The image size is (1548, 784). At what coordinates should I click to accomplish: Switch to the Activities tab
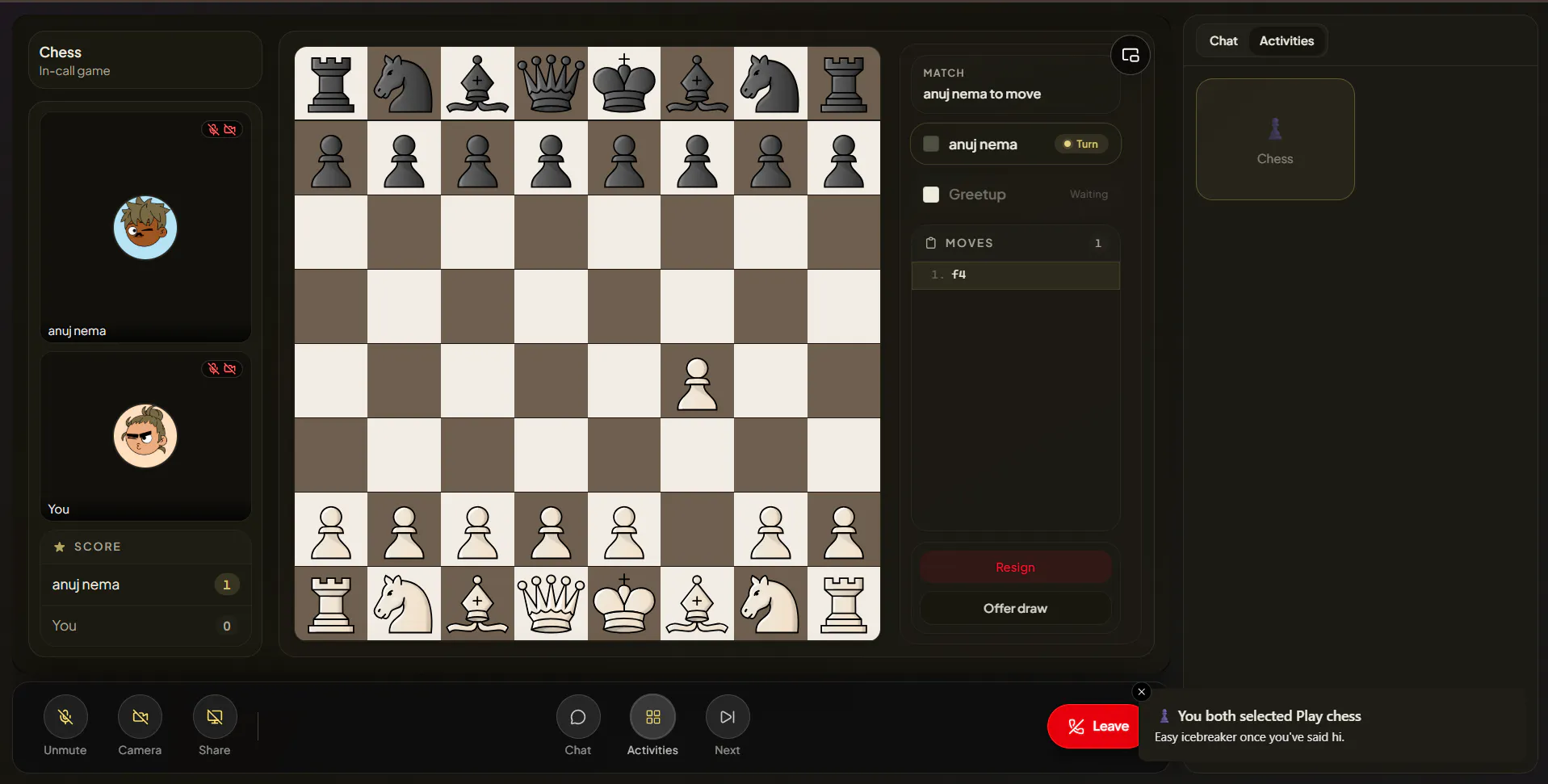(x=1286, y=41)
